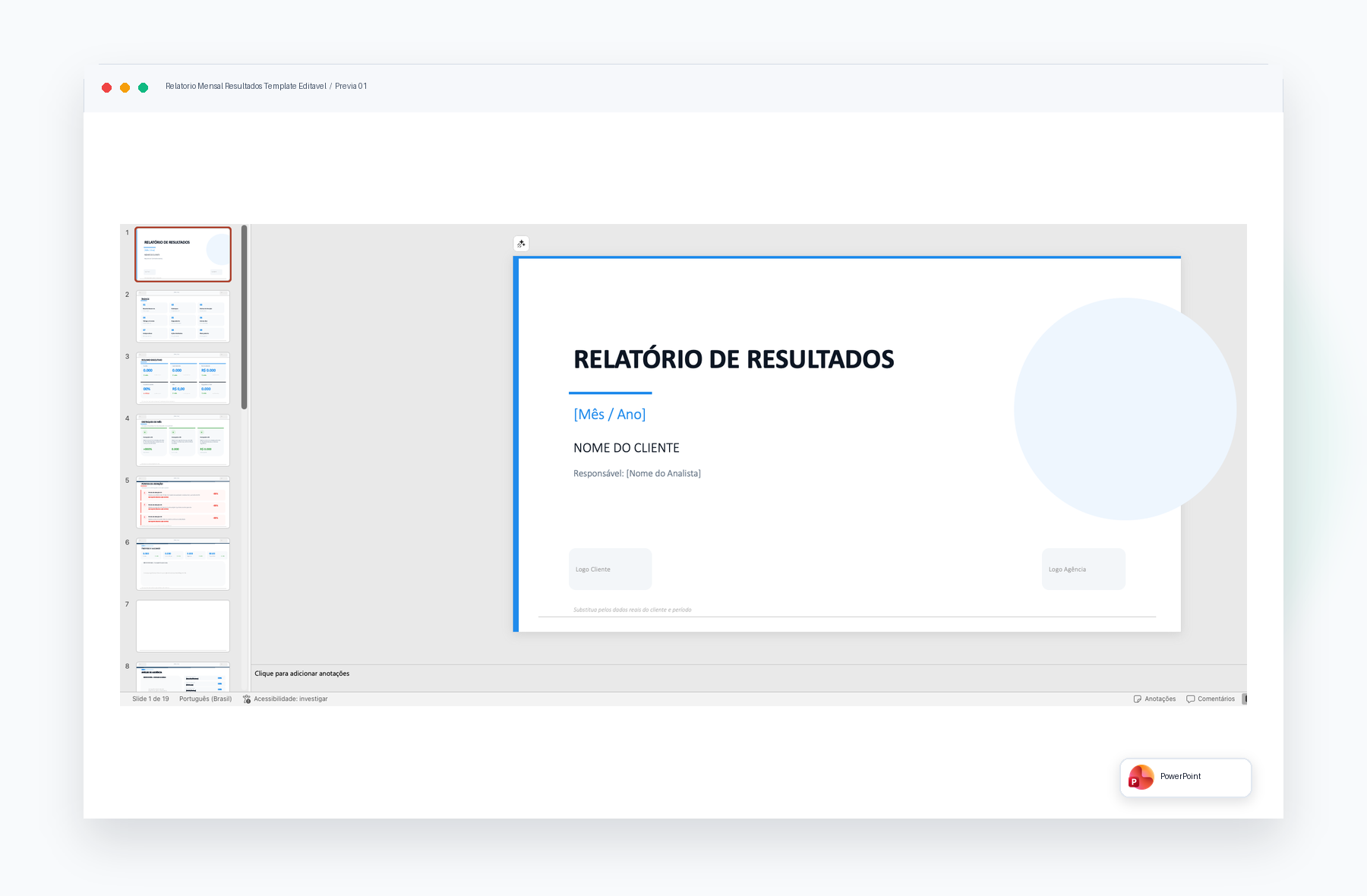Open the Designer ideas icon above slide

pyautogui.click(x=521, y=244)
